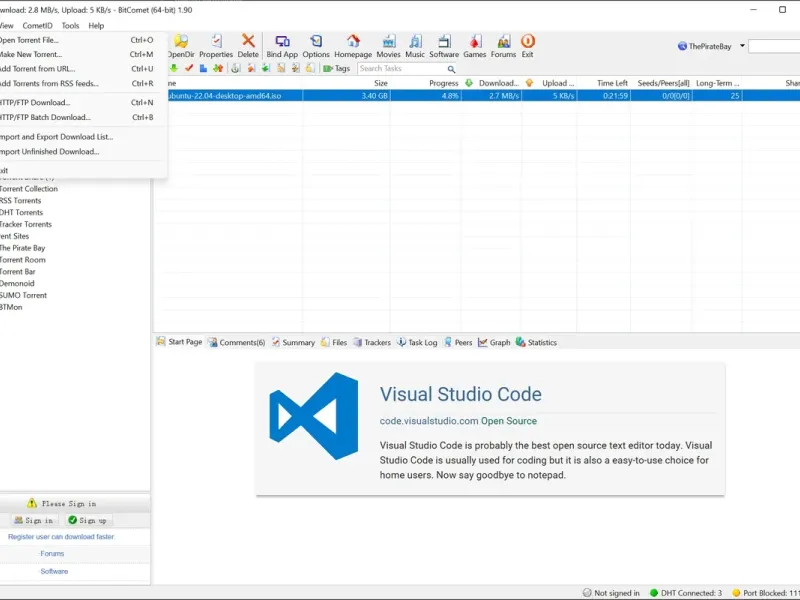The width and height of the screenshot is (800, 600).
Task: Delete the selected task via toolbar
Action: click(248, 46)
